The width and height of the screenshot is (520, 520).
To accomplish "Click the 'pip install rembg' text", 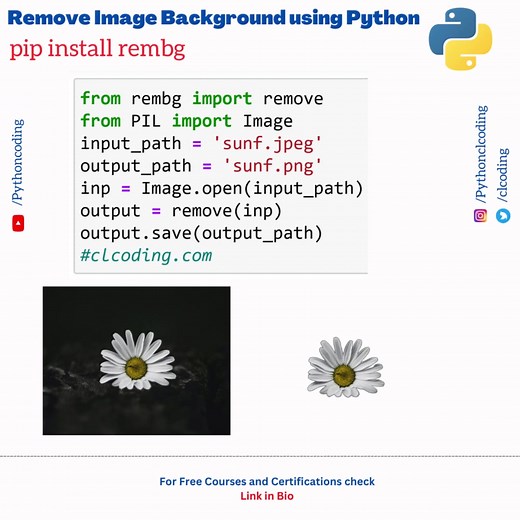I will 97,49.
